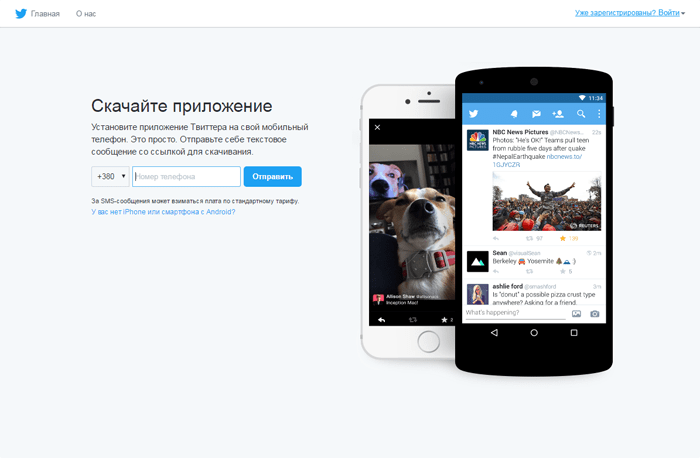Tap the search magnifier icon on Android phone
The image size is (700, 458).
(581, 114)
